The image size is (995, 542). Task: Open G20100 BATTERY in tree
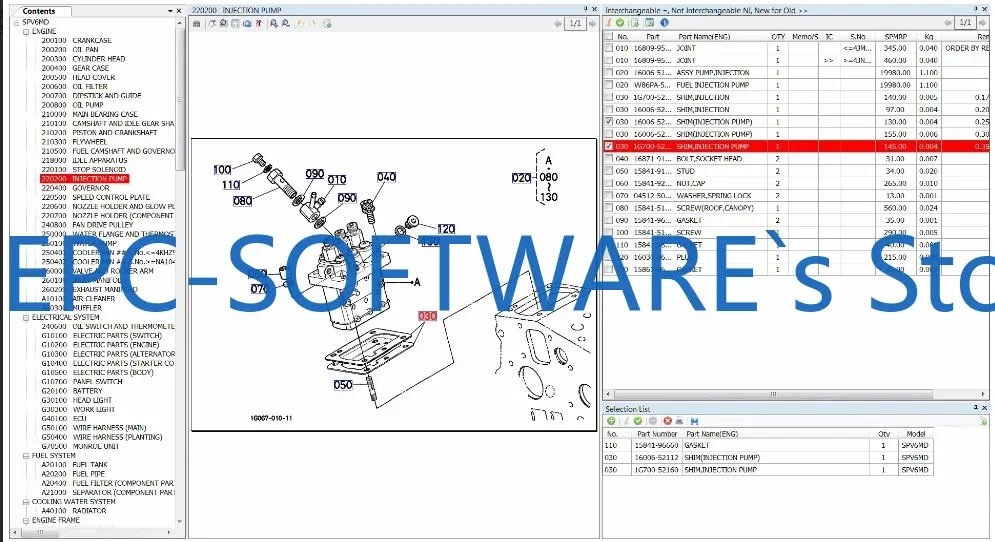pyautogui.click(x=72, y=391)
